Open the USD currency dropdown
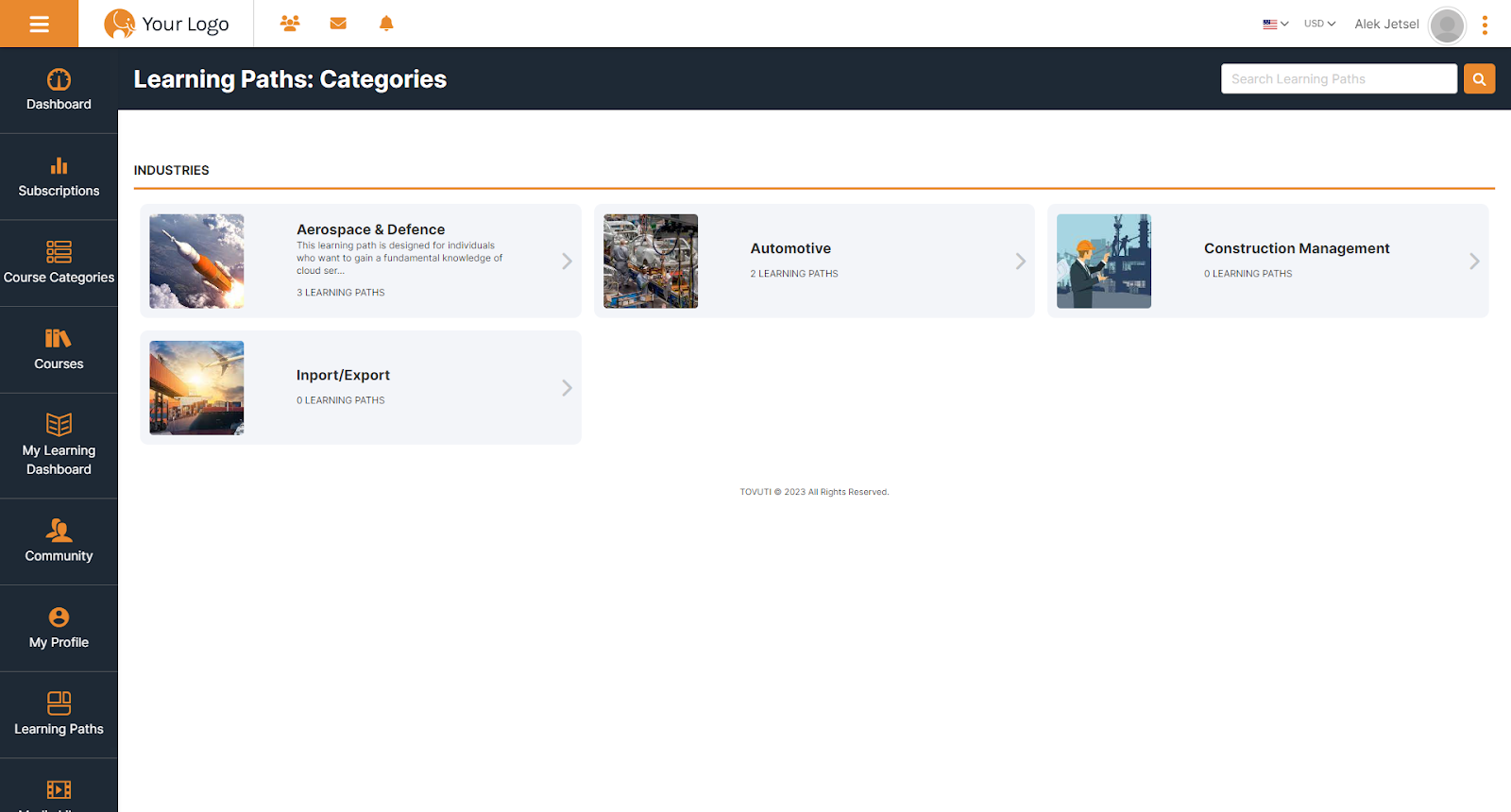This screenshot has height=812, width=1511. pyautogui.click(x=1319, y=24)
